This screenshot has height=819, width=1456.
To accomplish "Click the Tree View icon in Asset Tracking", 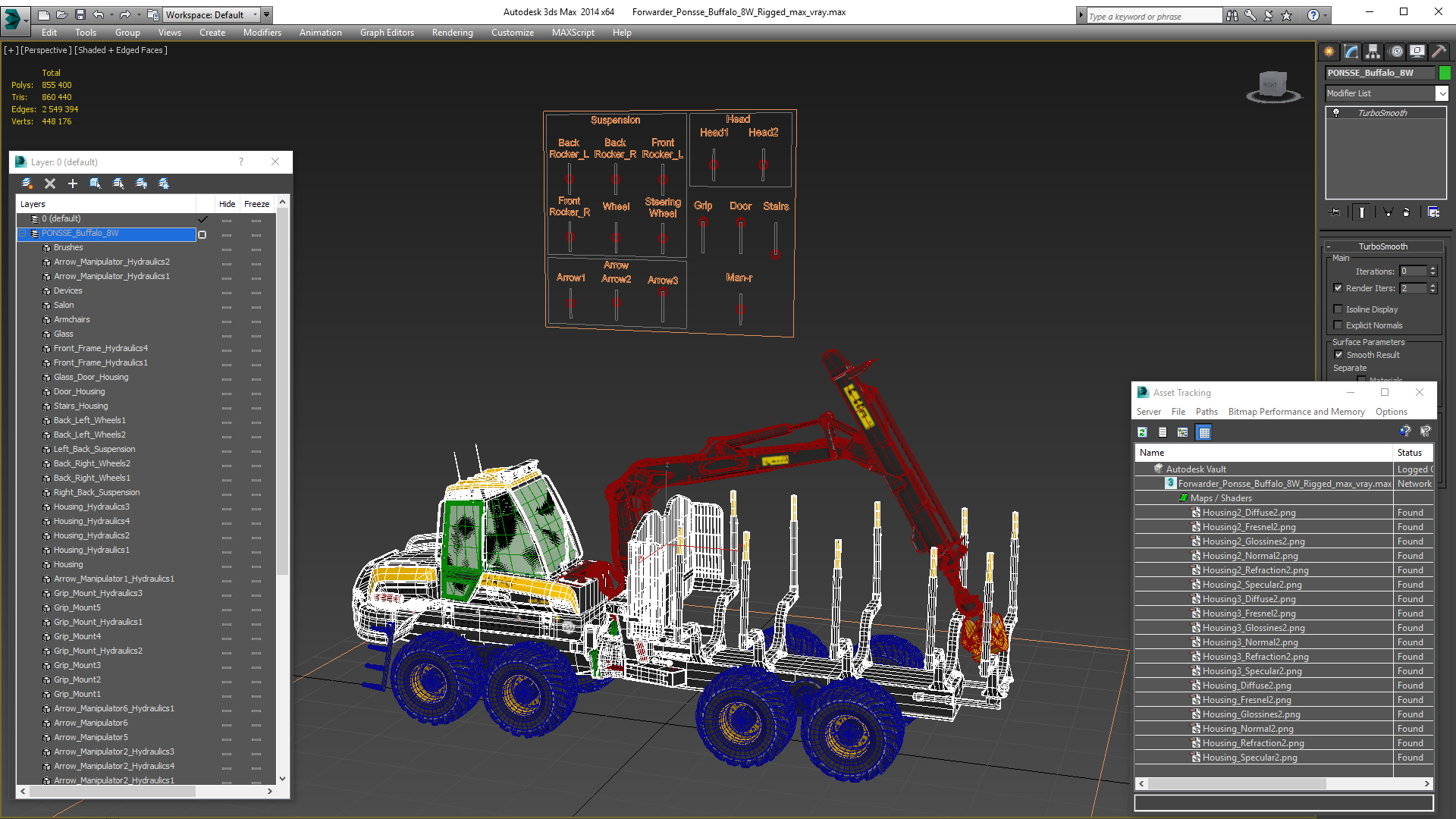I will click(1183, 432).
